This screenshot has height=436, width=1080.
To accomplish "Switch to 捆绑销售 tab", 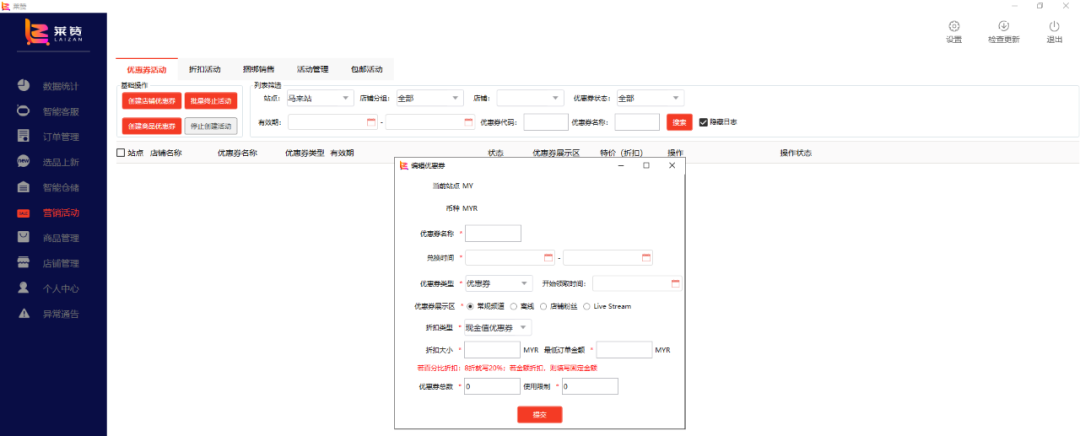I will (x=258, y=69).
